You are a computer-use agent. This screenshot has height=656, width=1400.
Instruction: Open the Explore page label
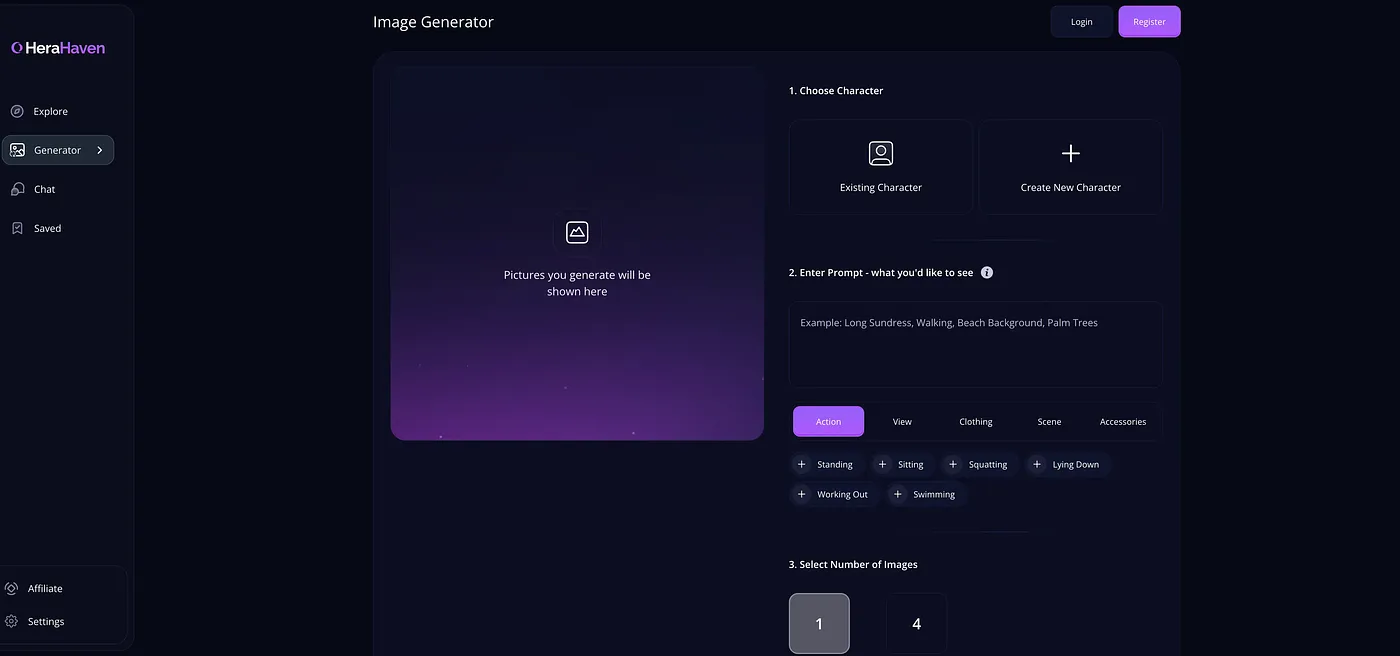(51, 111)
